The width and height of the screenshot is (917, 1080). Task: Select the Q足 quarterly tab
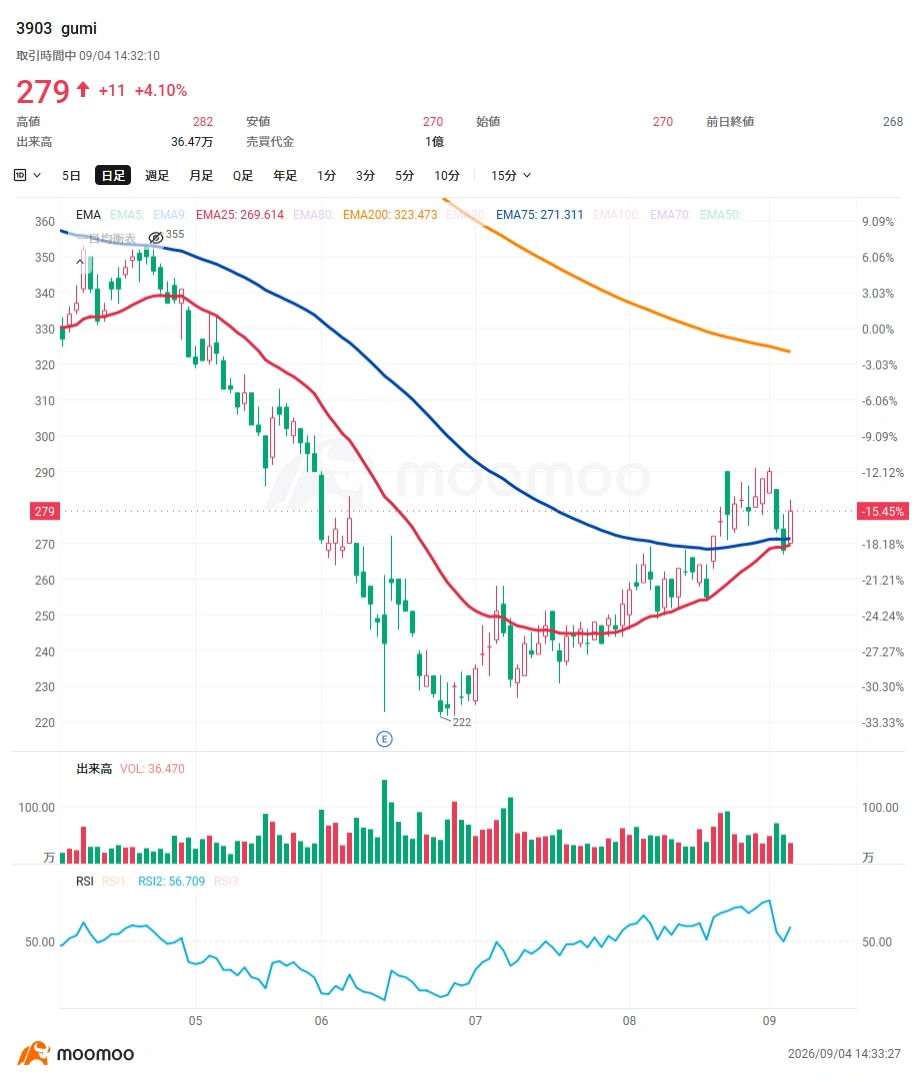(x=243, y=176)
